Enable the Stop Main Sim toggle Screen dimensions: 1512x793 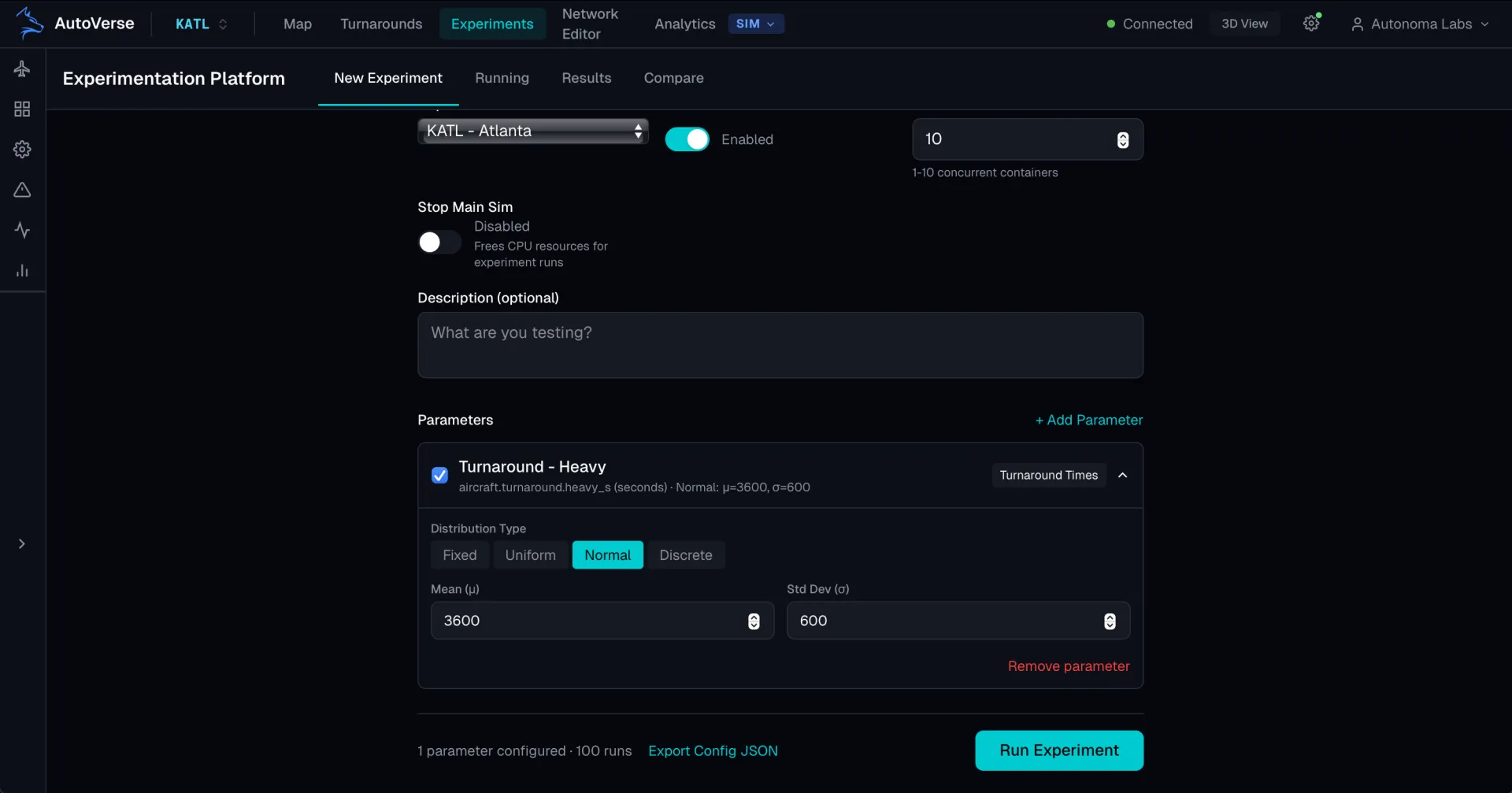point(439,243)
